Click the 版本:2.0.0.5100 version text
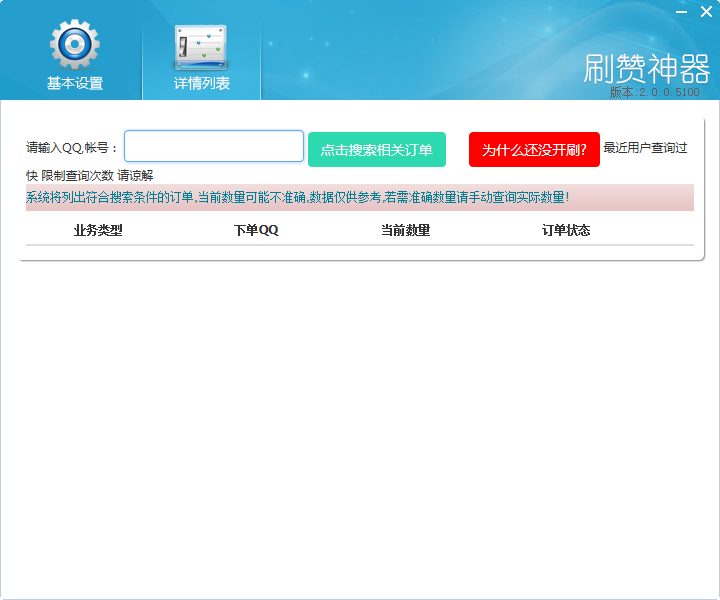720x600 pixels. pos(654,92)
